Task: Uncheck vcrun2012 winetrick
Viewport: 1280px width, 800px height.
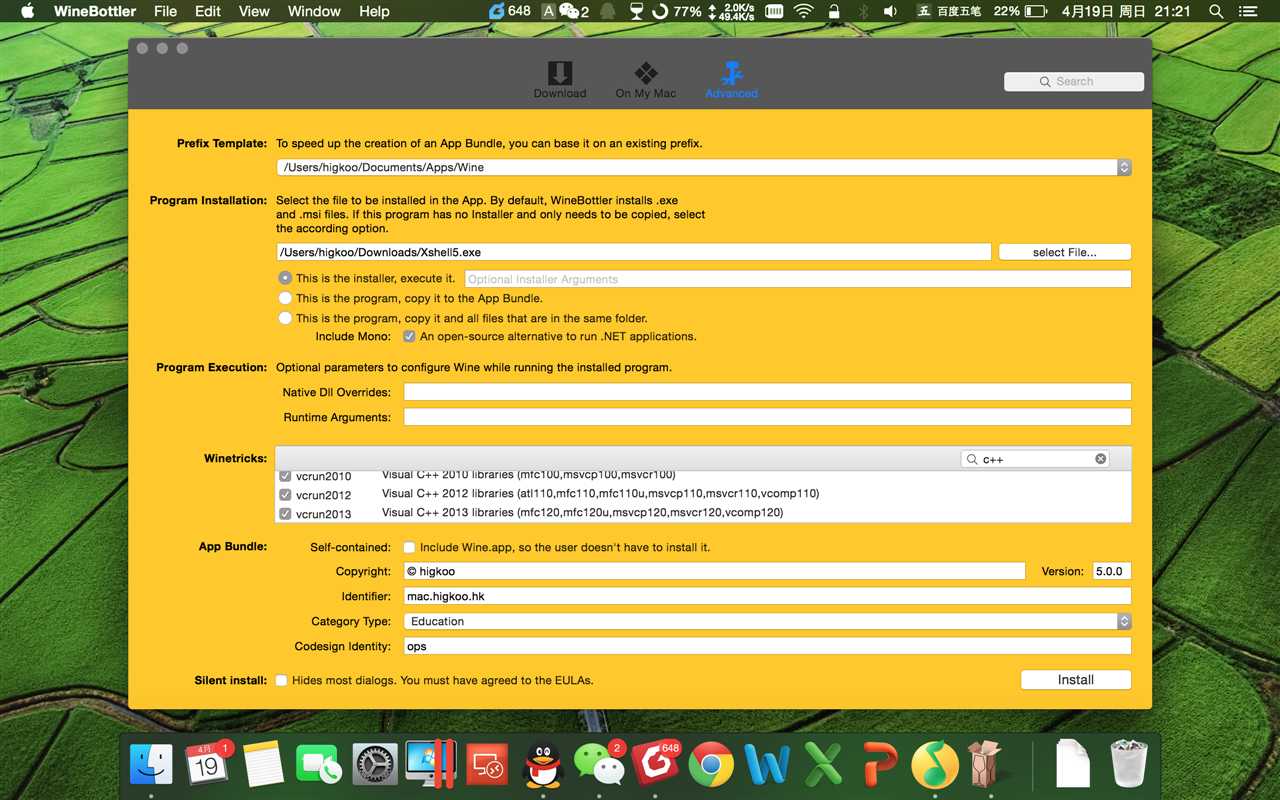Action: tap(285, 495)
